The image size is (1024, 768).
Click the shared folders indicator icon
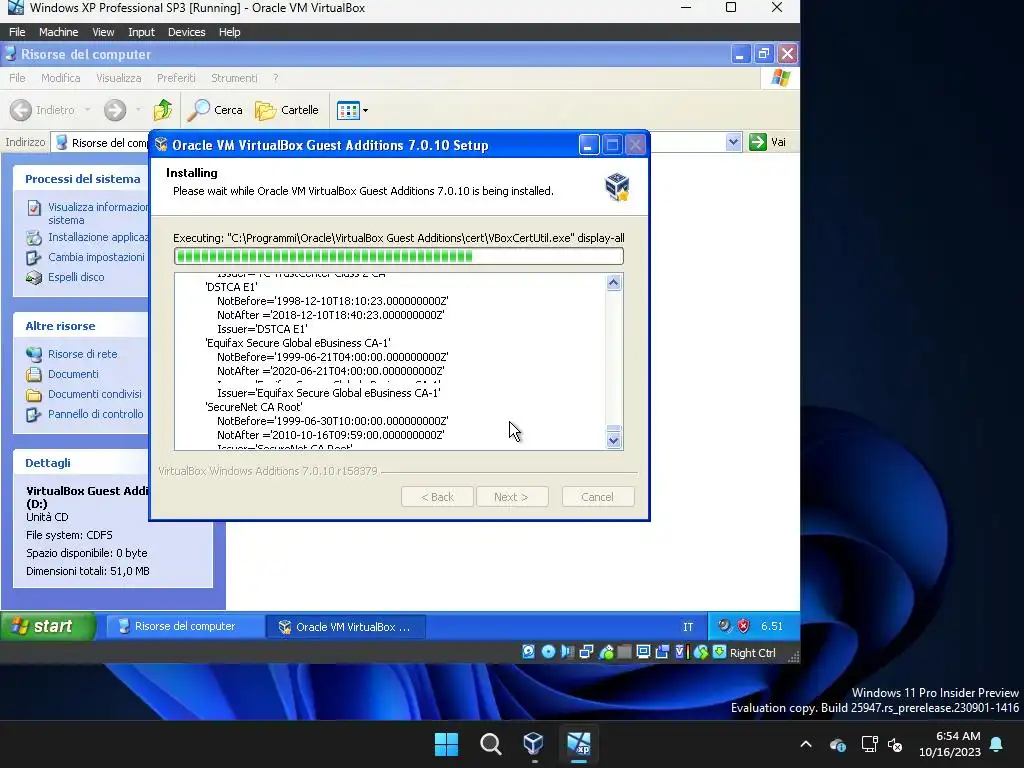[x=624, y=652]
